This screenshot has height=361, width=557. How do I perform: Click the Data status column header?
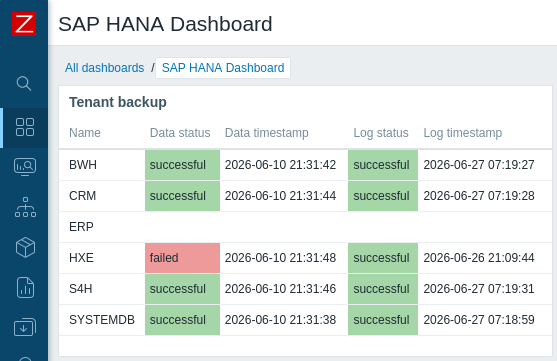(x=180, y=133)
